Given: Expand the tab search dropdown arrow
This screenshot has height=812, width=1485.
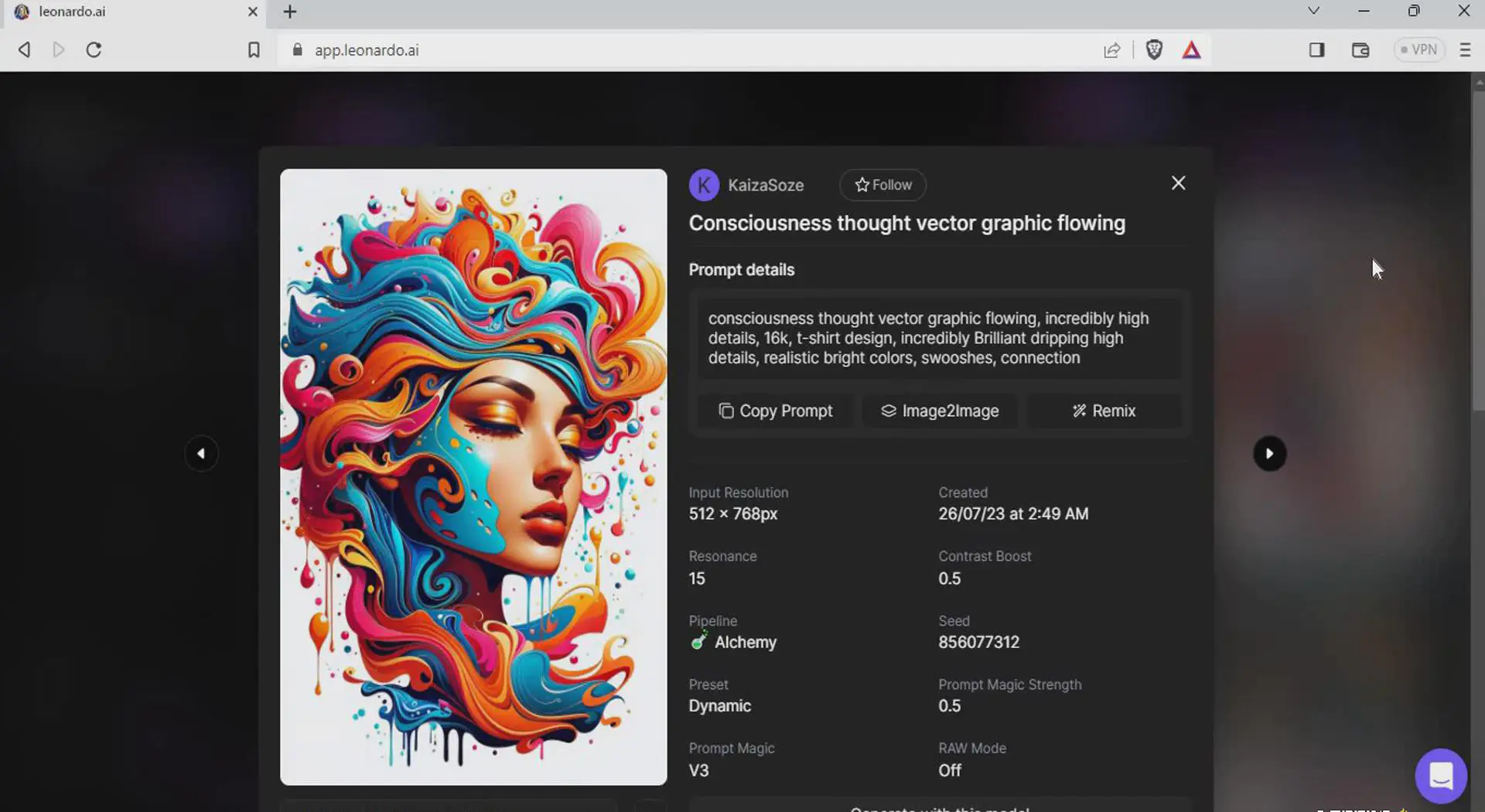Looking at the screenshot, I should tap(1313, 11).
